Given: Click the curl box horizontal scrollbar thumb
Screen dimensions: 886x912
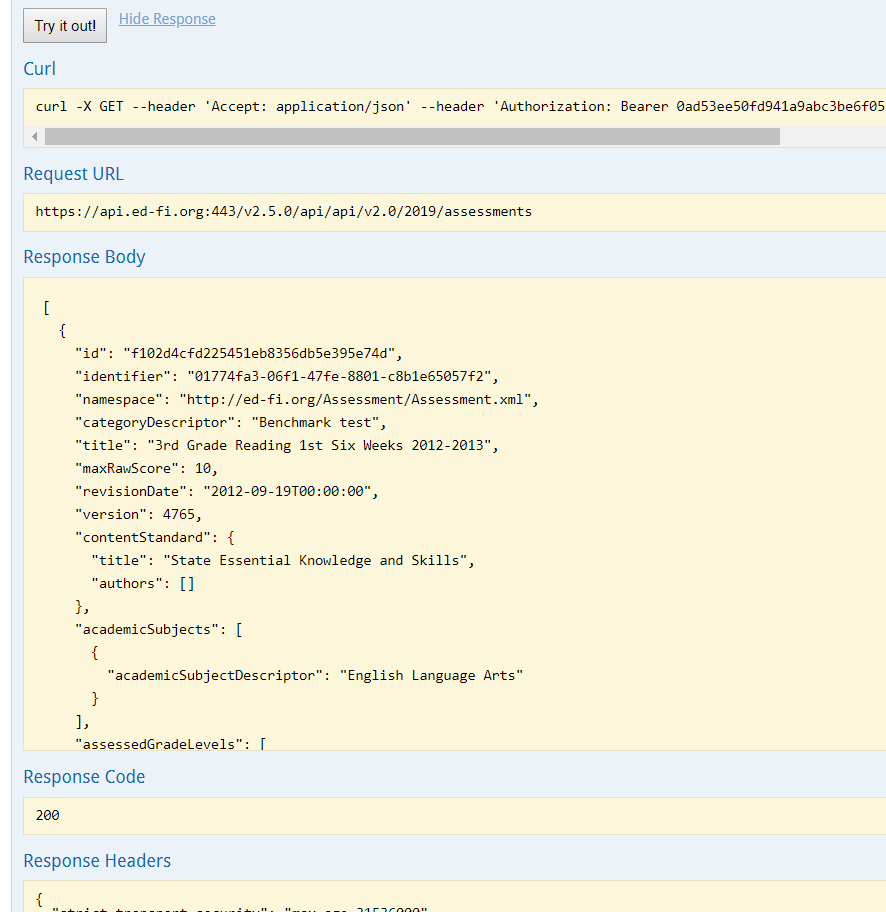Looking at the screenshot, I should (x=412, y=137).
